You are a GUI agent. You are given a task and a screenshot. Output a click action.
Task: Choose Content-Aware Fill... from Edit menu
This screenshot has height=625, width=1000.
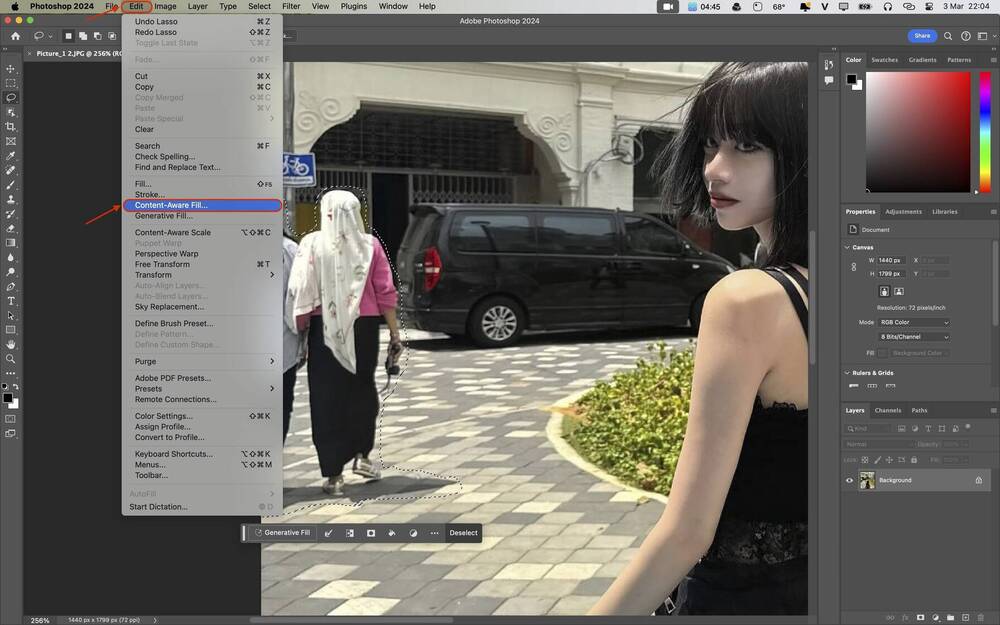[202, 205]
